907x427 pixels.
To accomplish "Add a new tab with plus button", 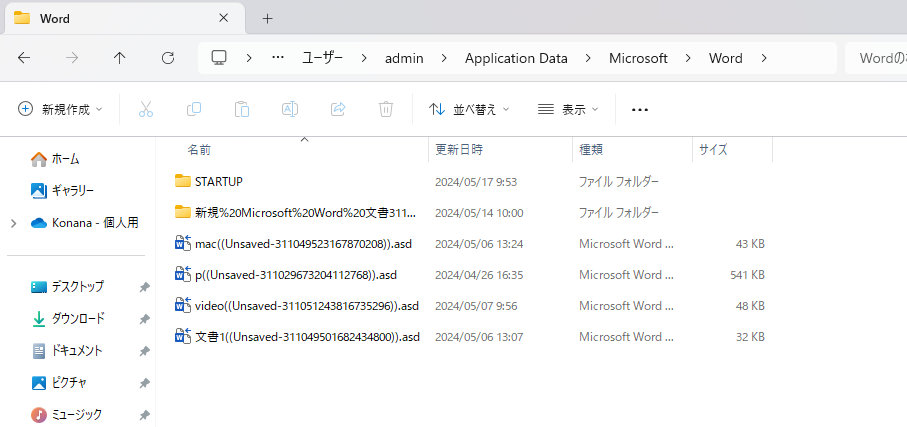I will click(267, 19).
